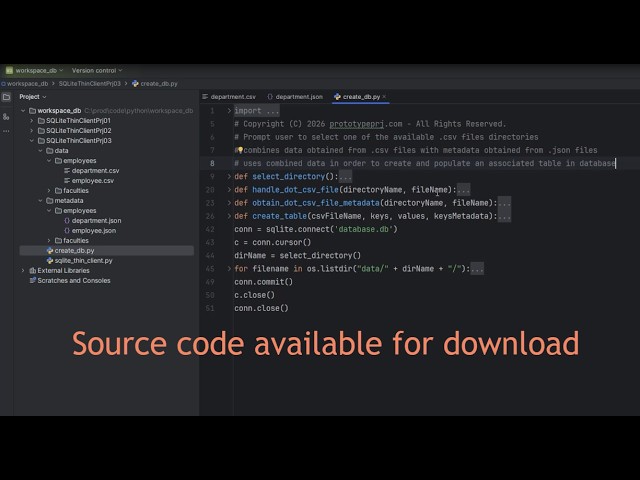
Task: Expand the SQLiteThinClientPrj01 folder
Action: pos(32,121)
